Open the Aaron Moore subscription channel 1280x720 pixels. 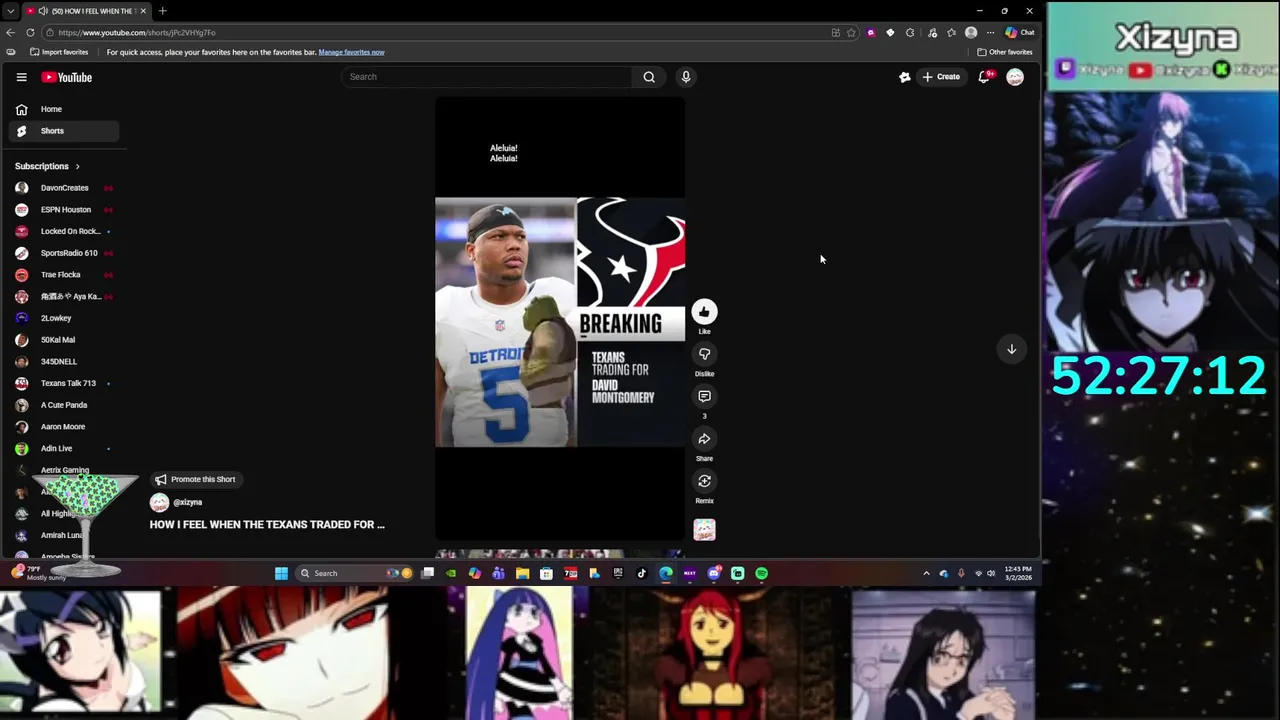click(64, 427)
